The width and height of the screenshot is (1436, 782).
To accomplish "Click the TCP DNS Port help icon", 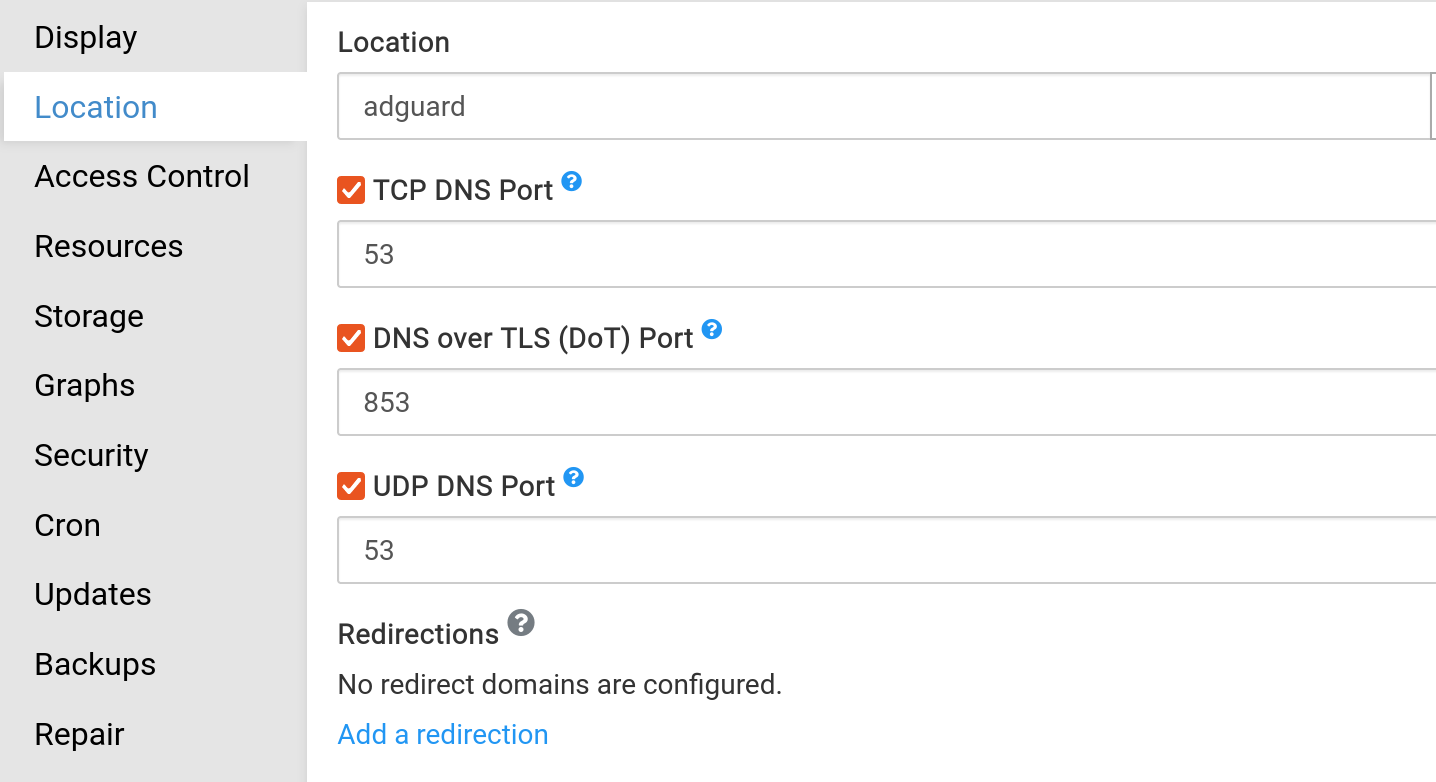I will click(x=571, y=182).
